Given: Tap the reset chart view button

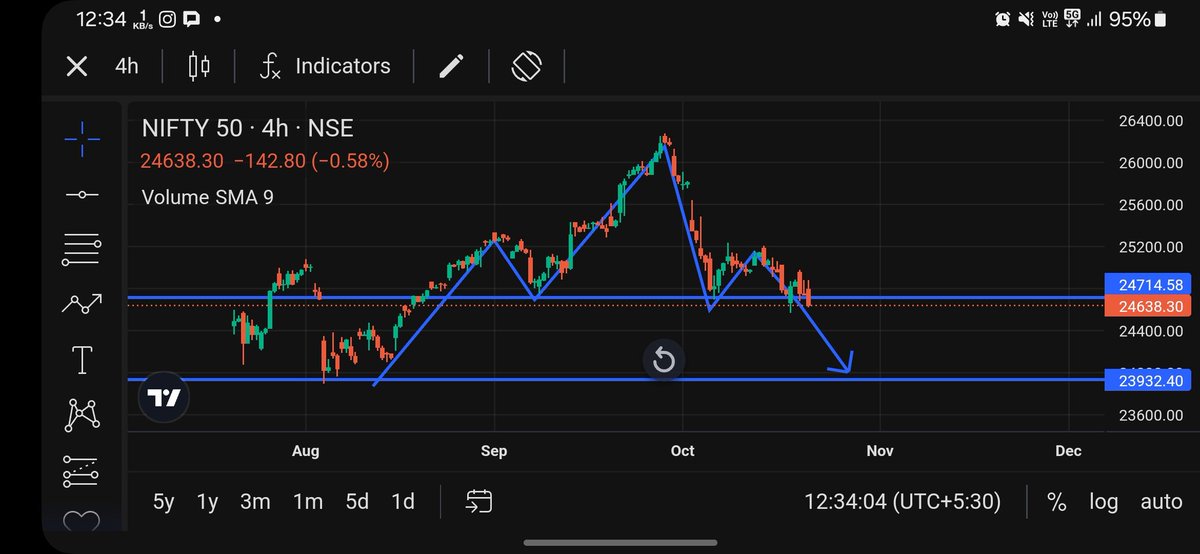Looking at the screenshot, I should pos(664,360).
